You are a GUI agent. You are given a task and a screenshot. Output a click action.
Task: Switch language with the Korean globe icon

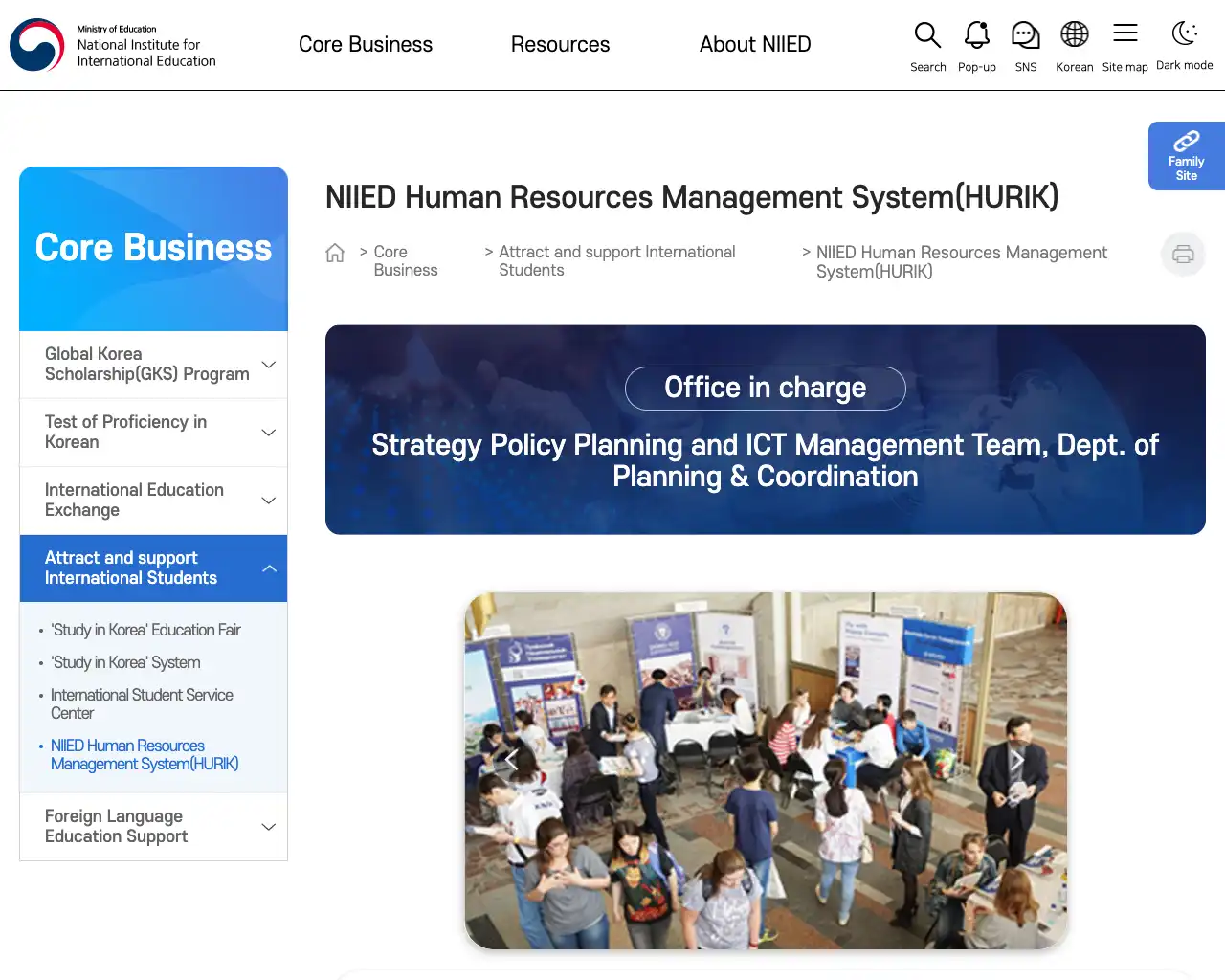[1075, 34]
